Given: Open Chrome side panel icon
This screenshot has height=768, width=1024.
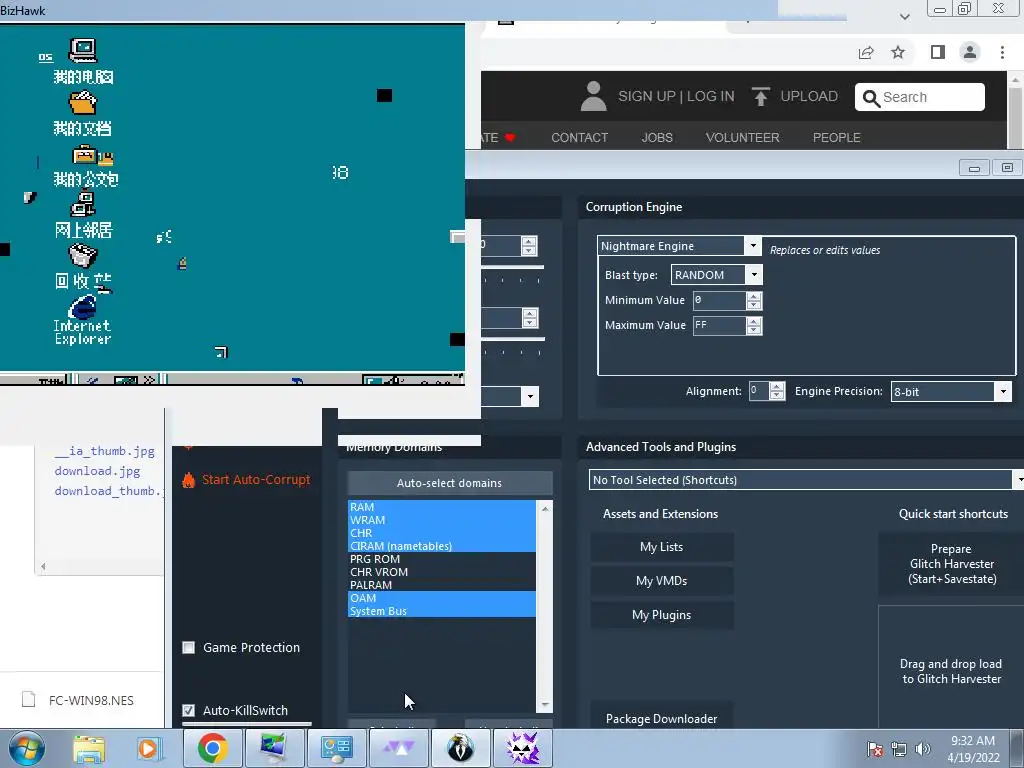Looking at the screenshot, I should click(938, 52).
